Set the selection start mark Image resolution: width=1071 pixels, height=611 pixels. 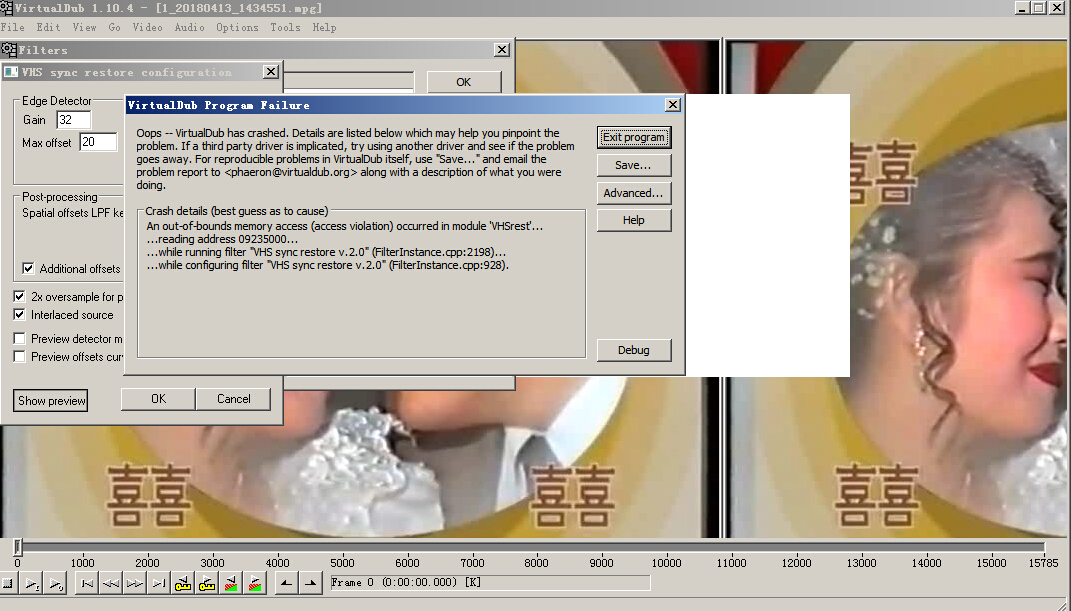tap(286, 584)
